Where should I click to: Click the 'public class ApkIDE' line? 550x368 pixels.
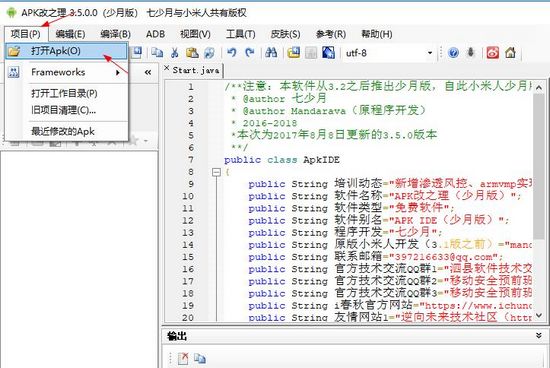point(282,160)
